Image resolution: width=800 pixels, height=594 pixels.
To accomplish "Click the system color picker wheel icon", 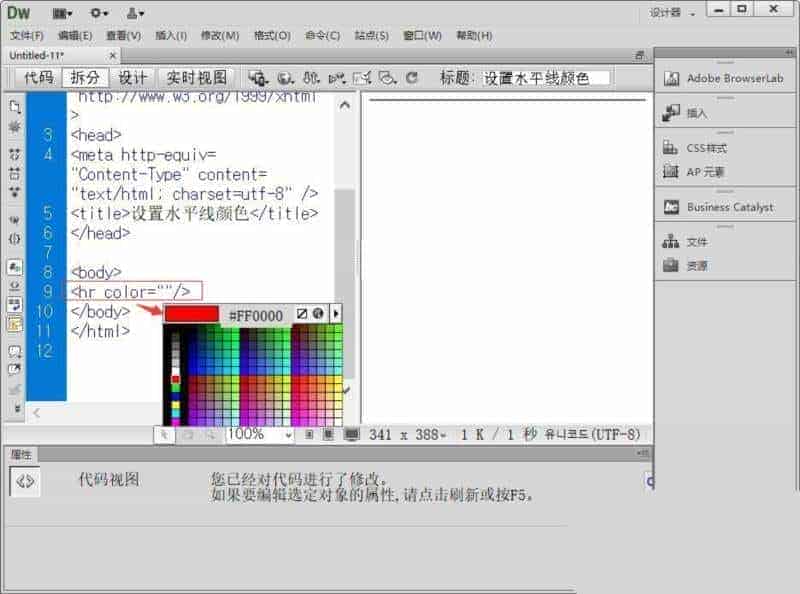I will (x=318, y=313).
